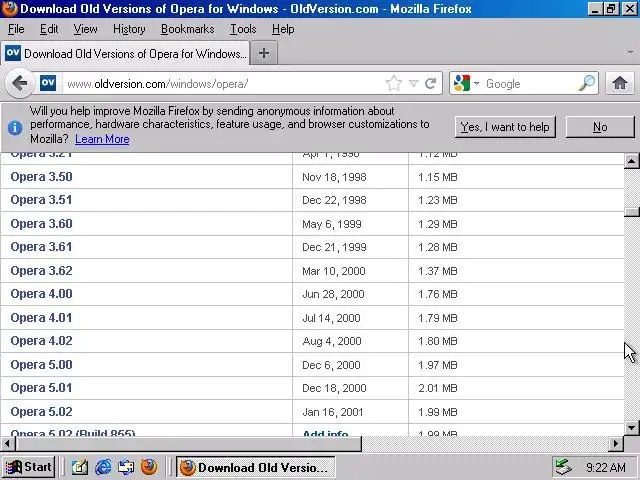Image resolution: width=640 pixels, height=480 pixels.
Task: Open the URL history dropdown arrow
Action: tap(413, 84)
